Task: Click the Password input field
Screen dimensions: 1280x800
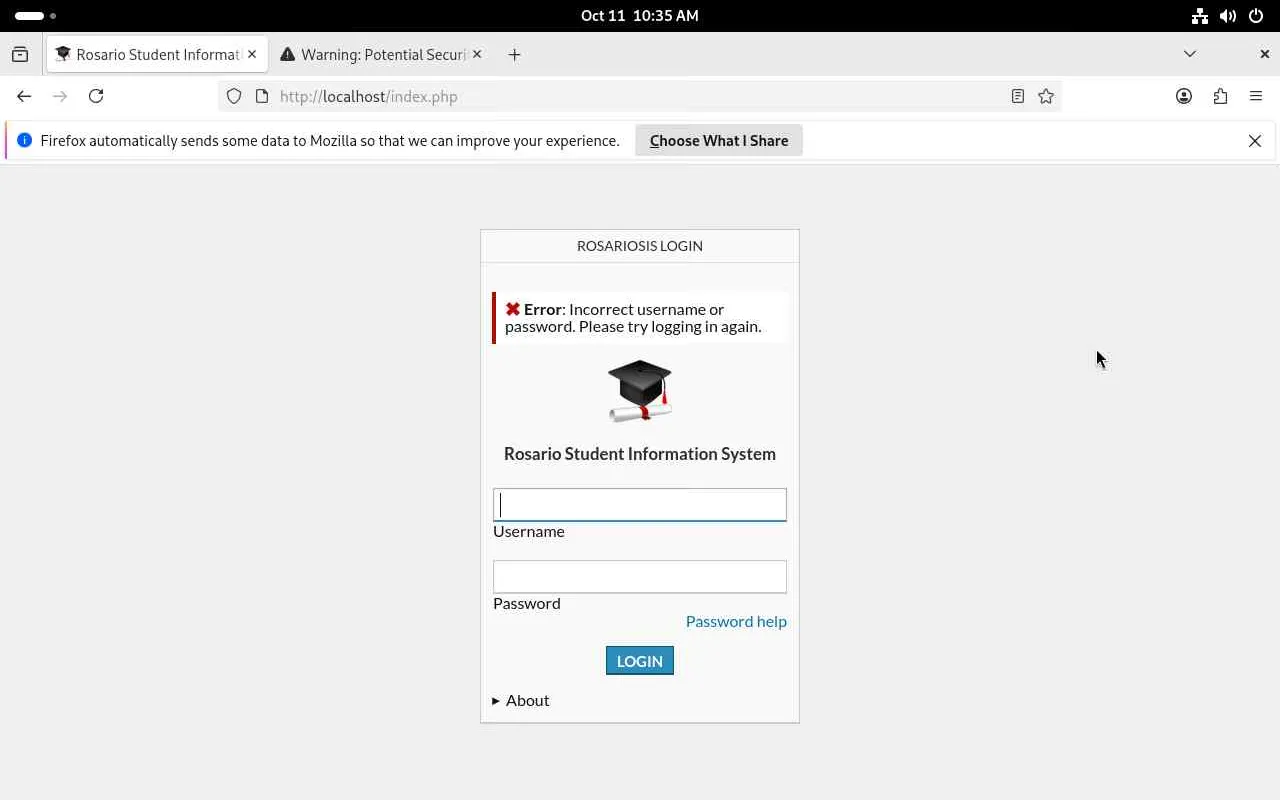Action: coord(640,577)
